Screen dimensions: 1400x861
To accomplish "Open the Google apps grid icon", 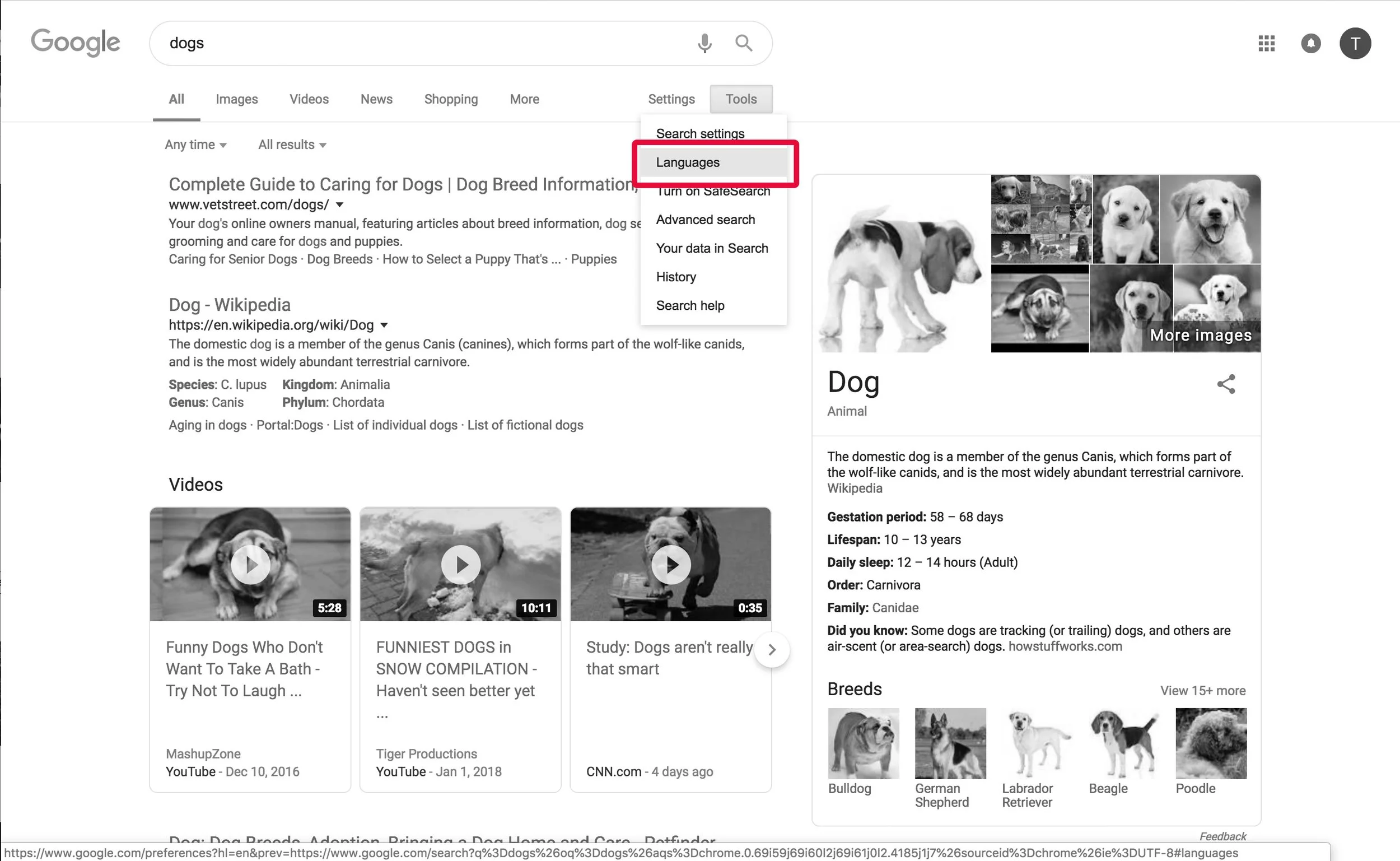I will [x=1266, y=43].
